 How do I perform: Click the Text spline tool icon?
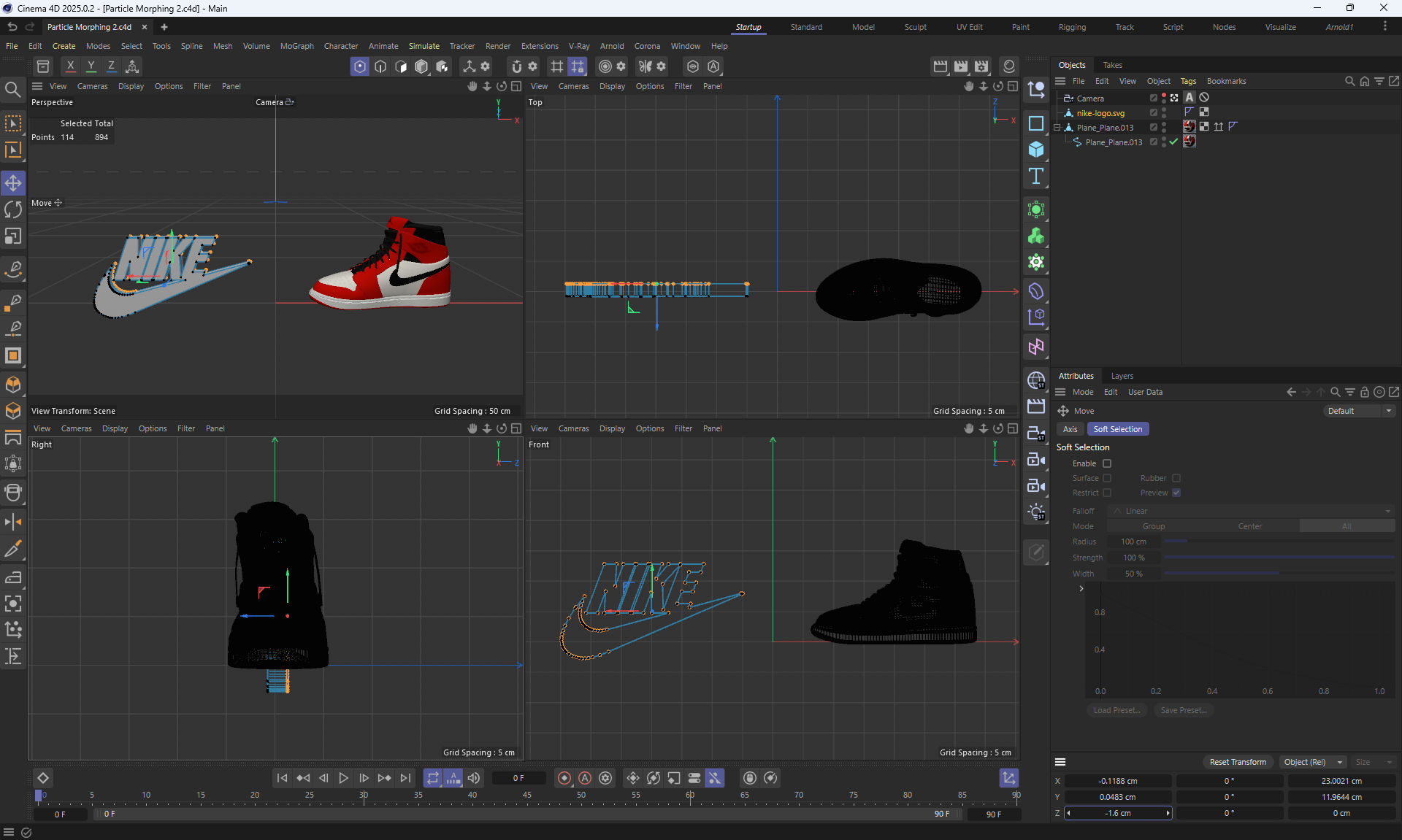coord(1035,176)
